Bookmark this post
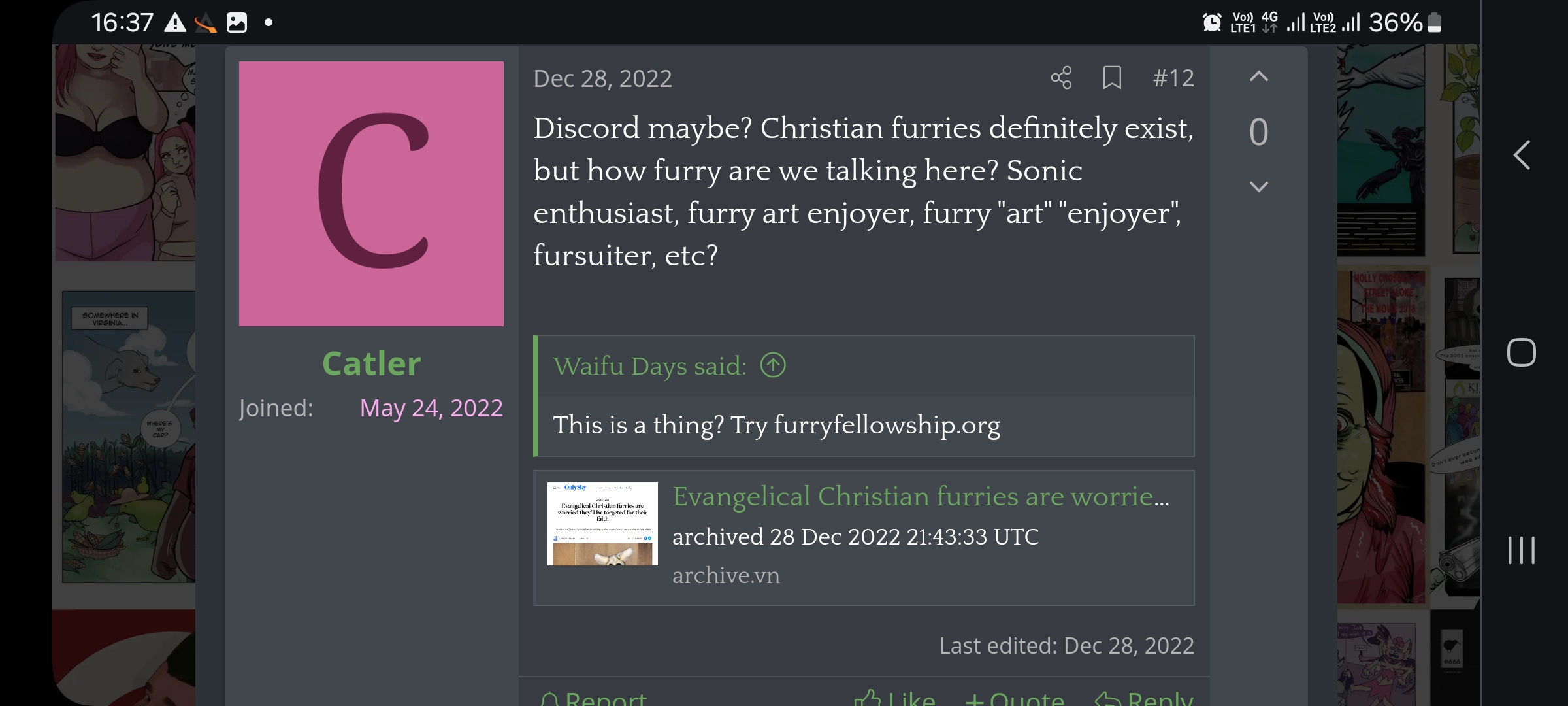Viewport: 1568px width, 706px height. pyautogui.click(x=1112, y=78)
